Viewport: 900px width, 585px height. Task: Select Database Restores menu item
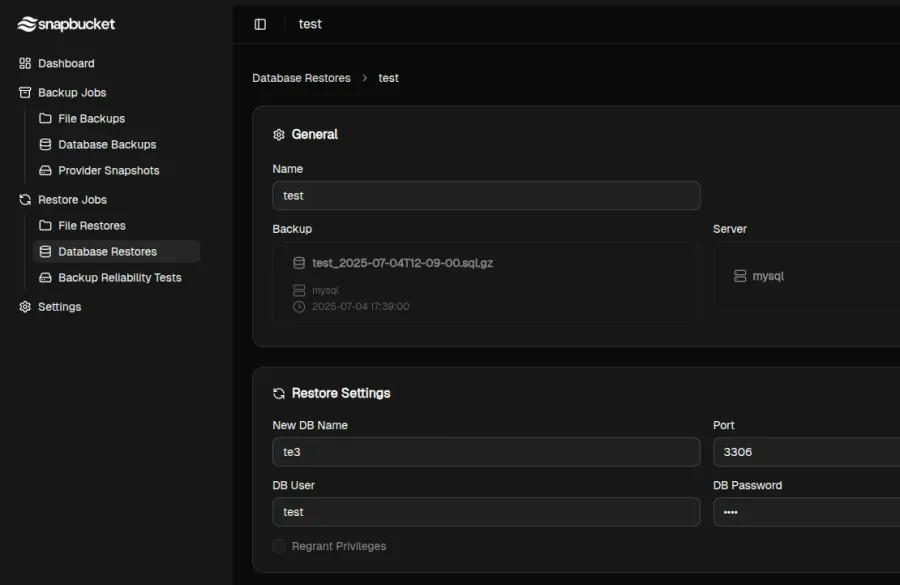pos(107,252)
